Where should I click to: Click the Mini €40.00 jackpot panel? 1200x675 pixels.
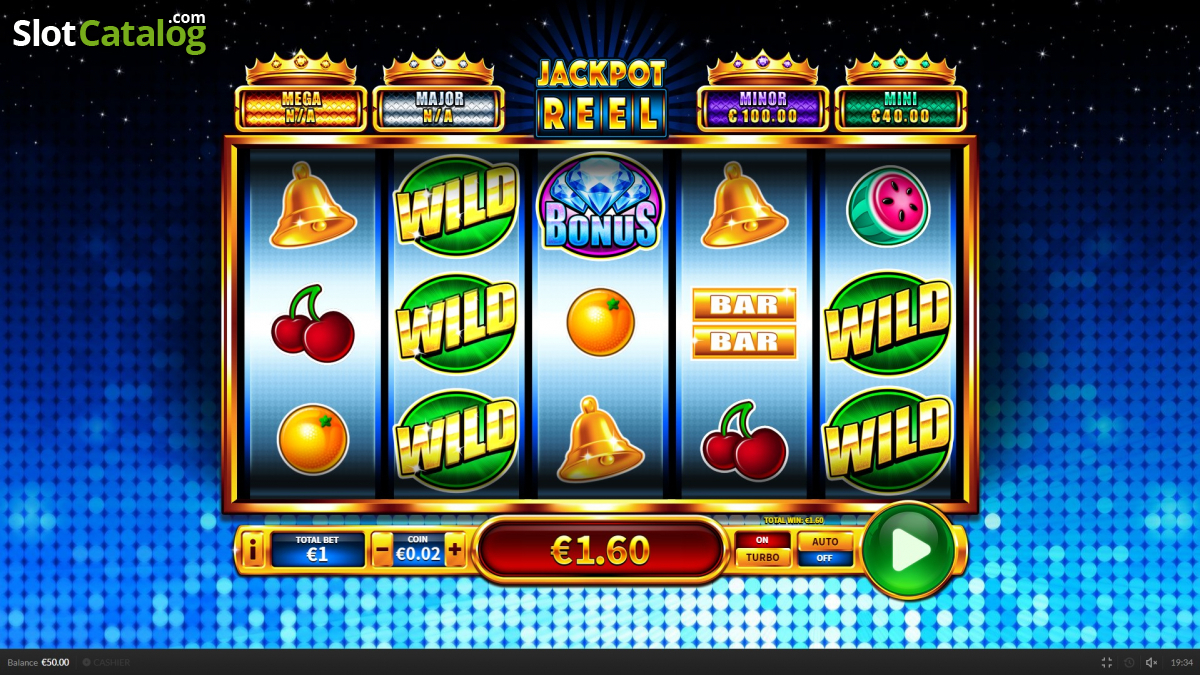tap(901, 108)
